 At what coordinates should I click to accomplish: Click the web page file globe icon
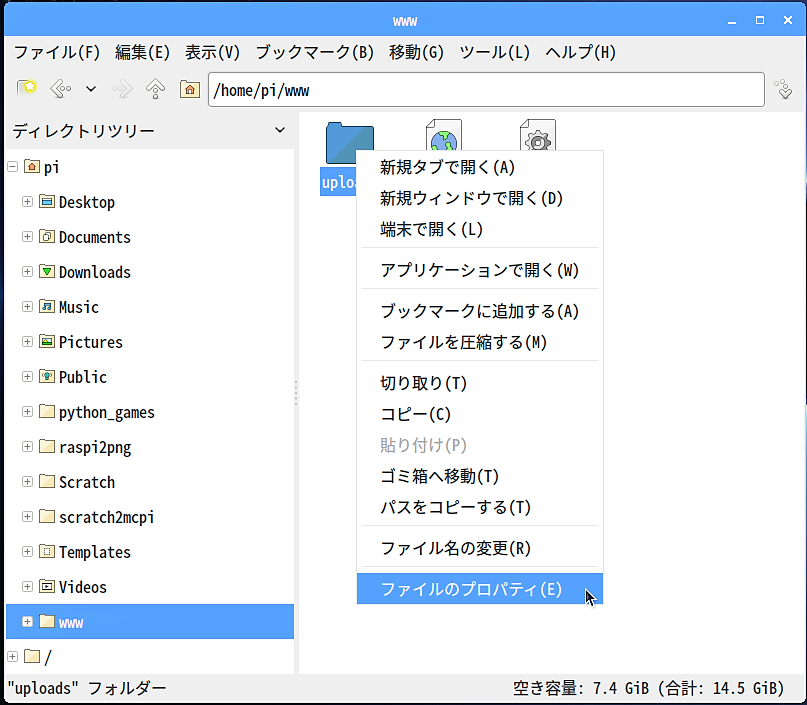click(444, 135)
